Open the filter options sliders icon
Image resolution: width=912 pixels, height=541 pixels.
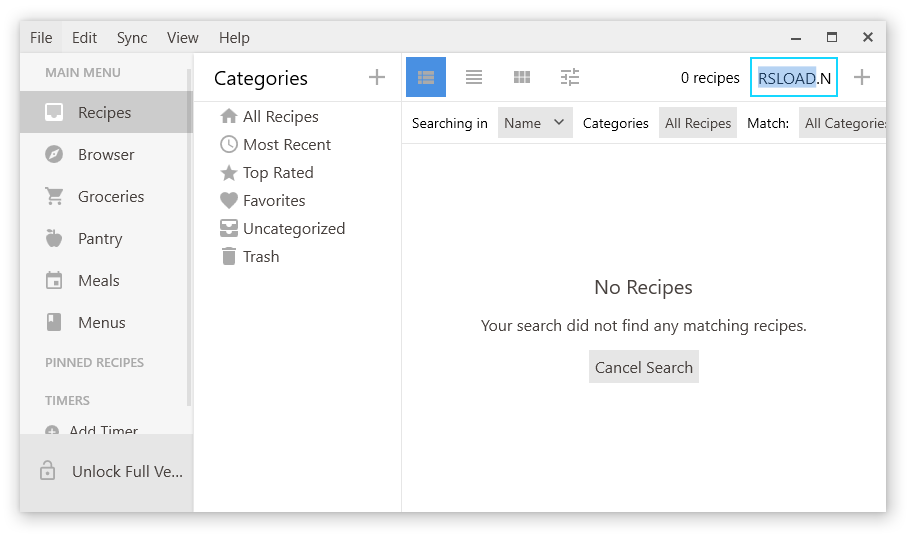pos(570,77)
